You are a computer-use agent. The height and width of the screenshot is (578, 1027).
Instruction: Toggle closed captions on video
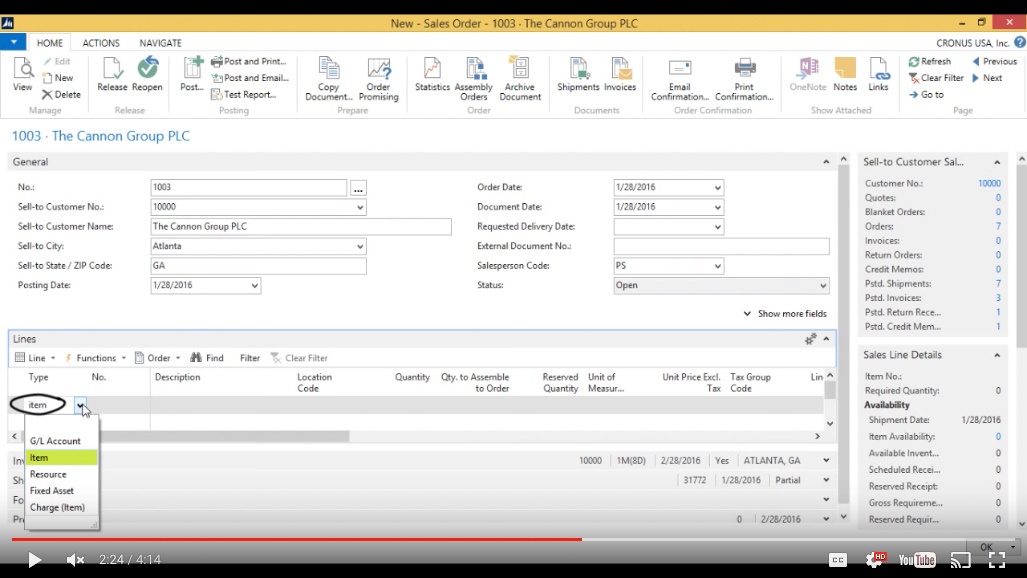838,560
